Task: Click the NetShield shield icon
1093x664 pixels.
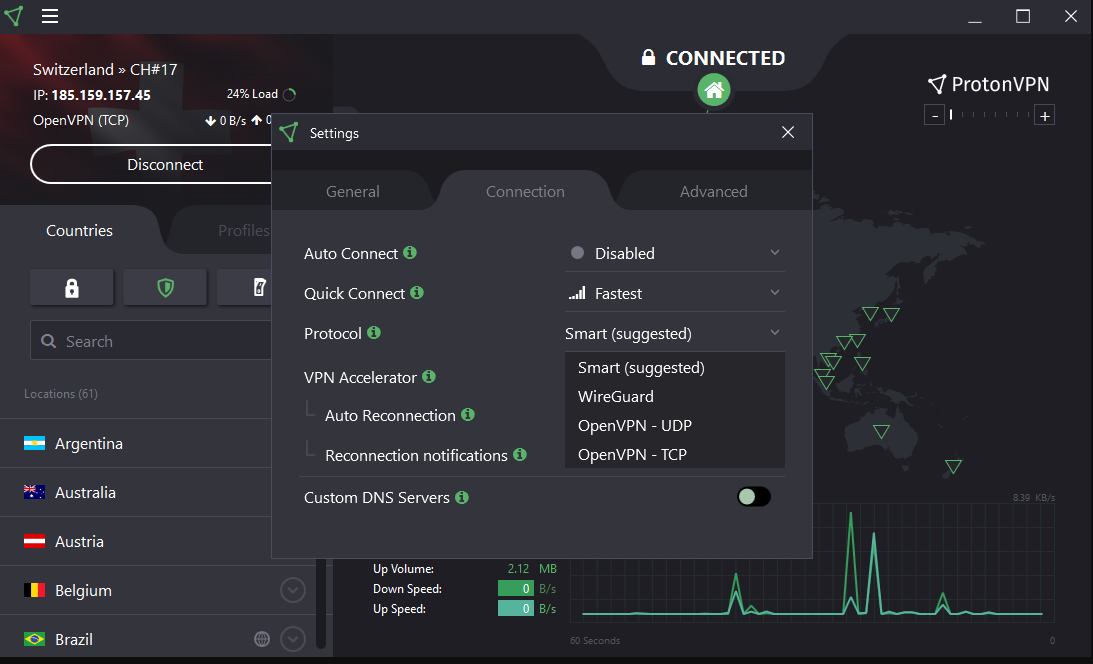Action: coord(165,288)
